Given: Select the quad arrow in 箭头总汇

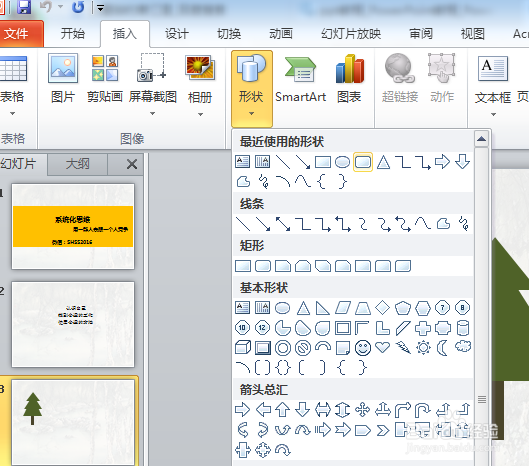Looking at the screenshot, I should tap(363, 410).
